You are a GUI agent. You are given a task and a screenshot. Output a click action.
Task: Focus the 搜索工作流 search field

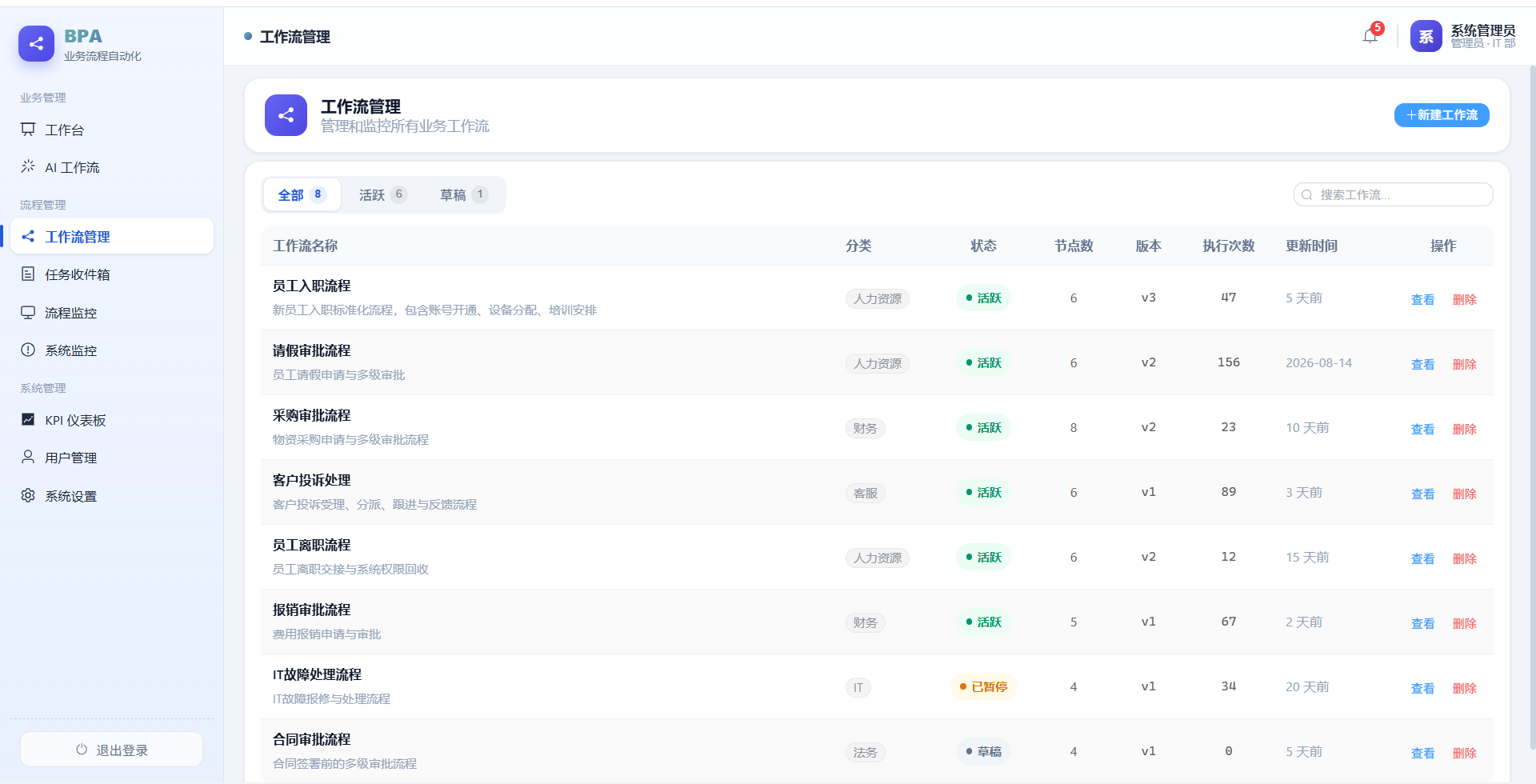1394,194
